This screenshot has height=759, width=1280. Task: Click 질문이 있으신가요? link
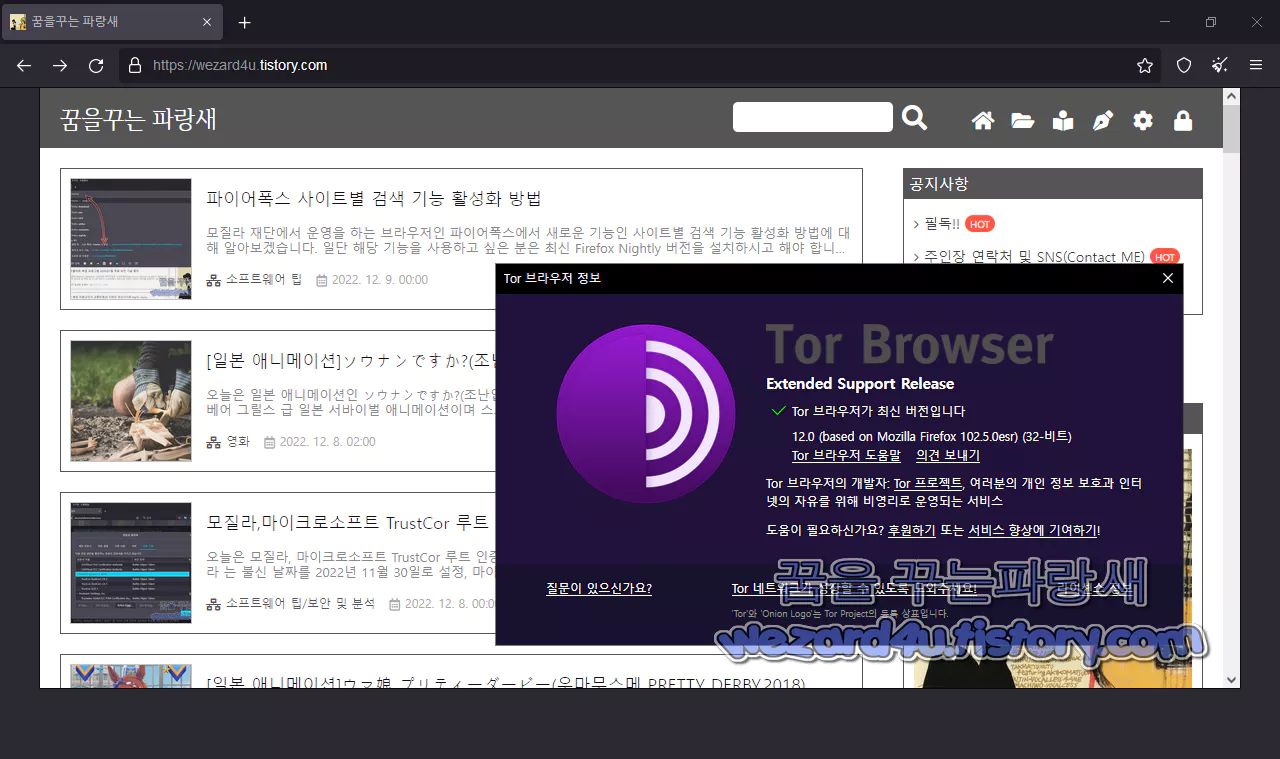tap(599, 588)
